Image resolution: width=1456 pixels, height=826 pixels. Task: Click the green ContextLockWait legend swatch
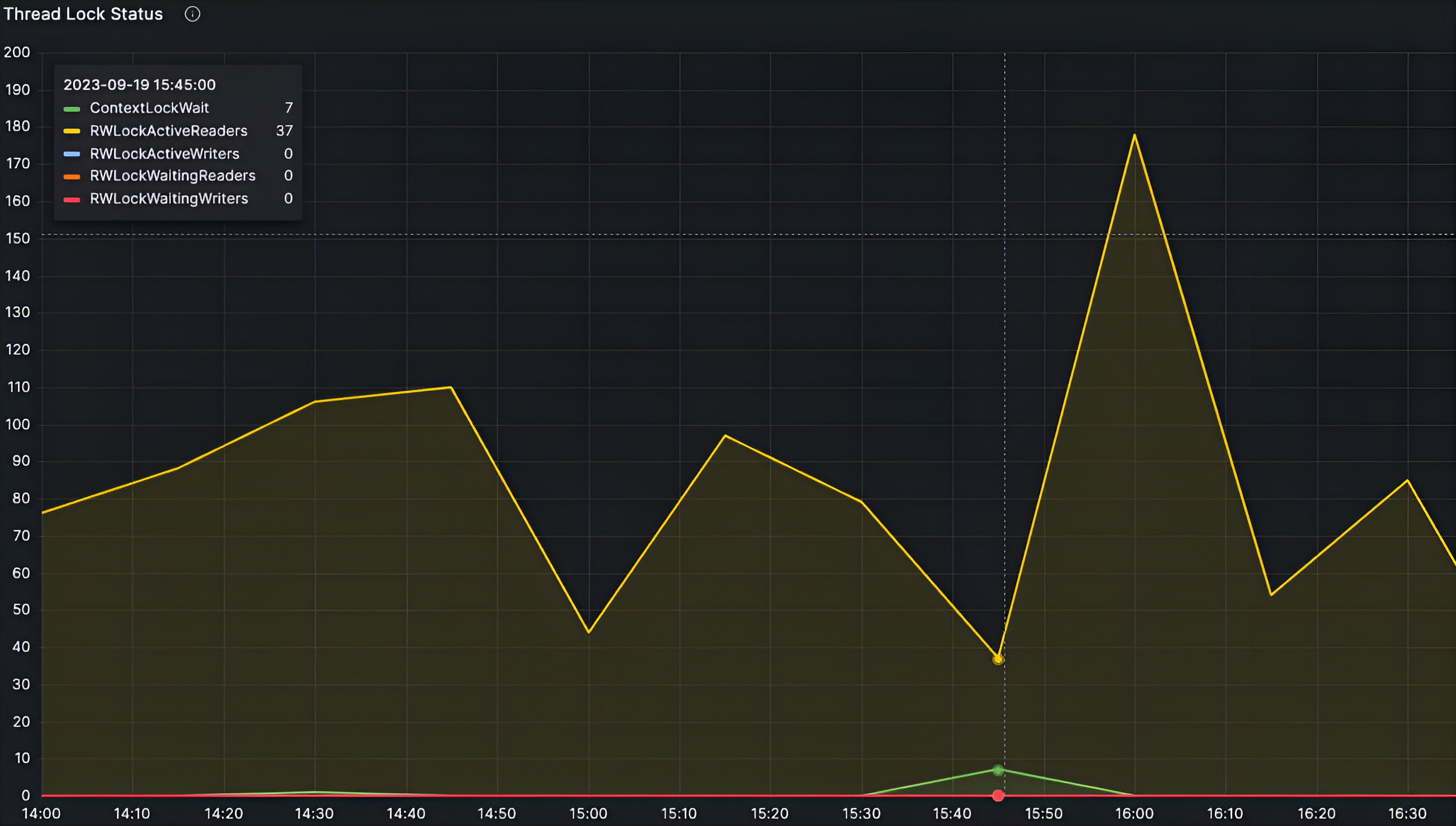[72, 108]
